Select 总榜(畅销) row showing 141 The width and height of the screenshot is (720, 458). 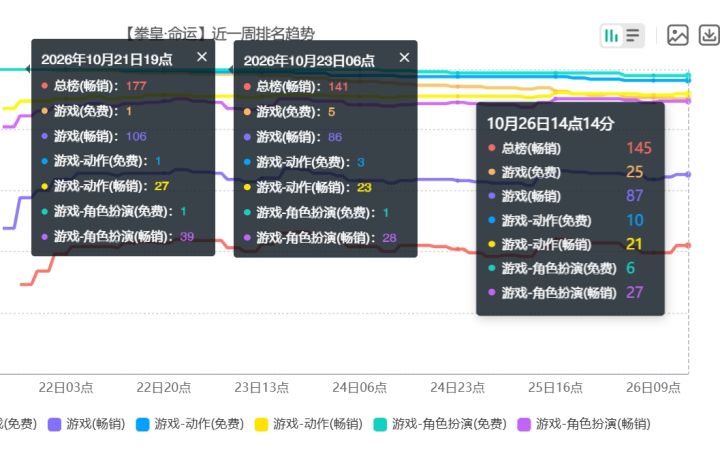pos(296,87)
